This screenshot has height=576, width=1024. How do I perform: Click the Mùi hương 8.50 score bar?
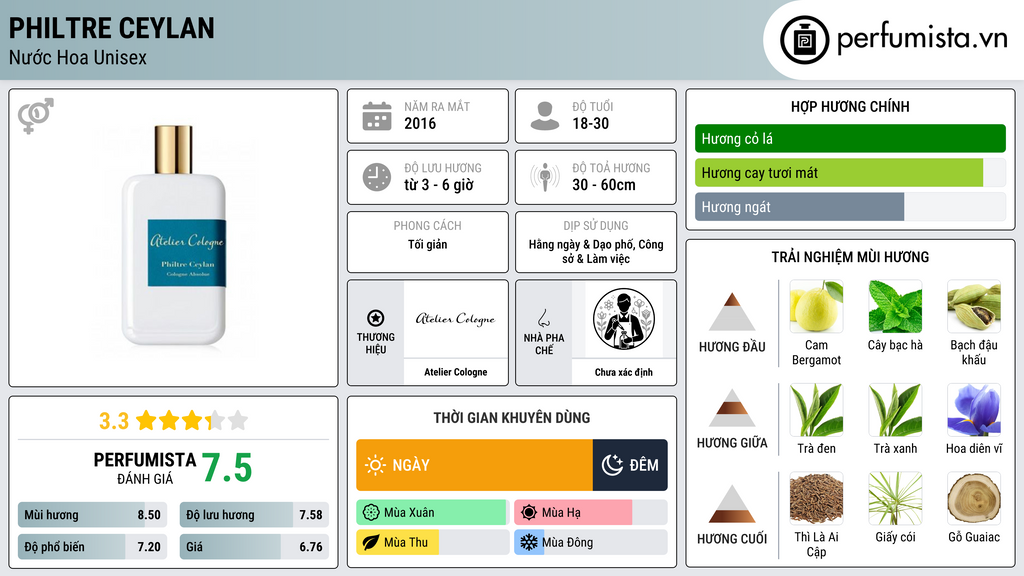pyautogui.click(x=92, y=515)
